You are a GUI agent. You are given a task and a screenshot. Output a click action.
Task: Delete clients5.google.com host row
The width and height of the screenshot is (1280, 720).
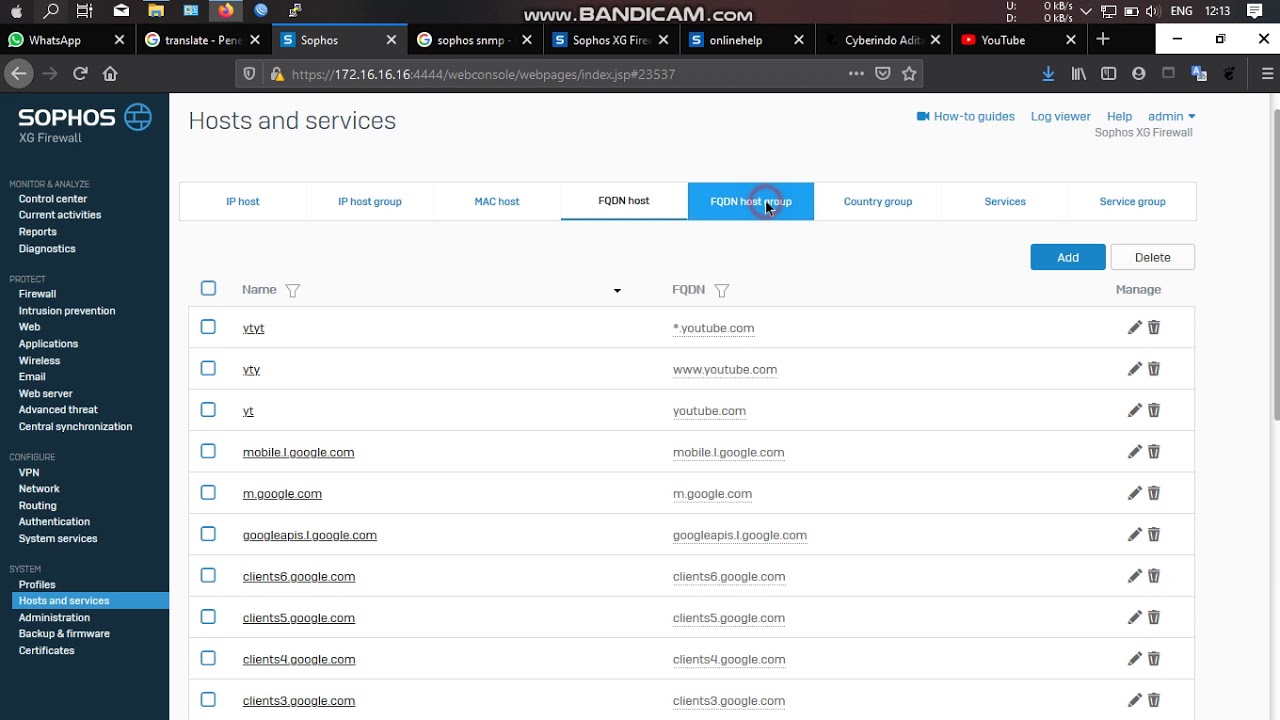(1154, 618)
